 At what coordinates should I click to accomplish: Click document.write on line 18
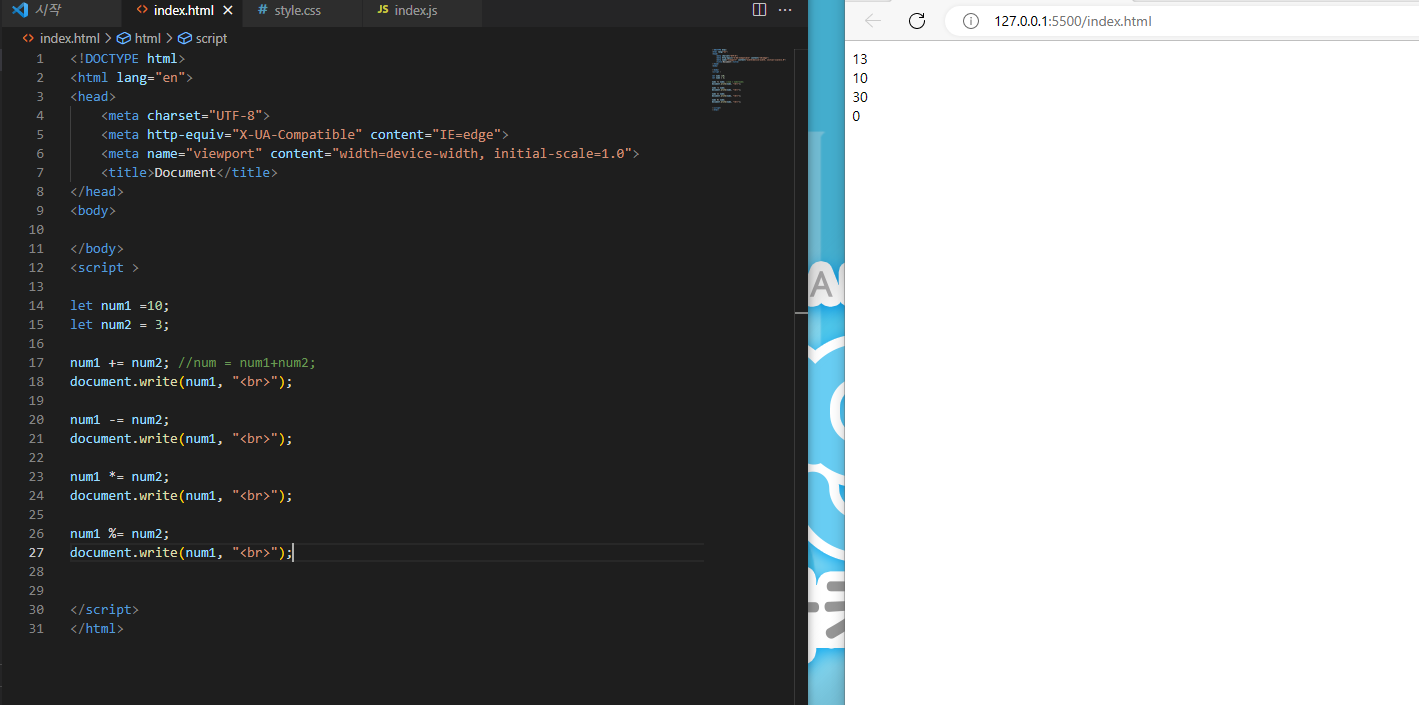(124, 382)
